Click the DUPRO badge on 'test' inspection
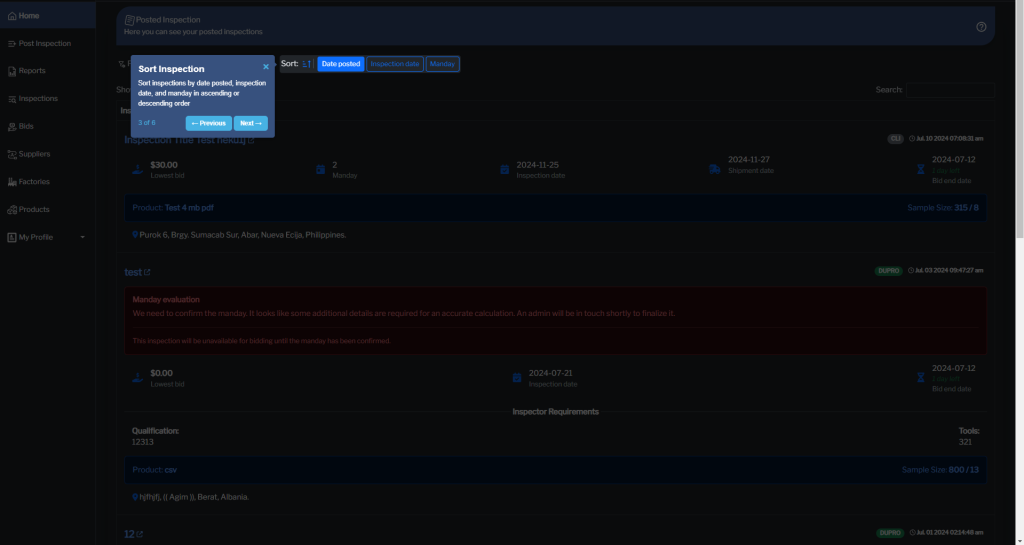1024x545 pixels. tap(888, 271)
